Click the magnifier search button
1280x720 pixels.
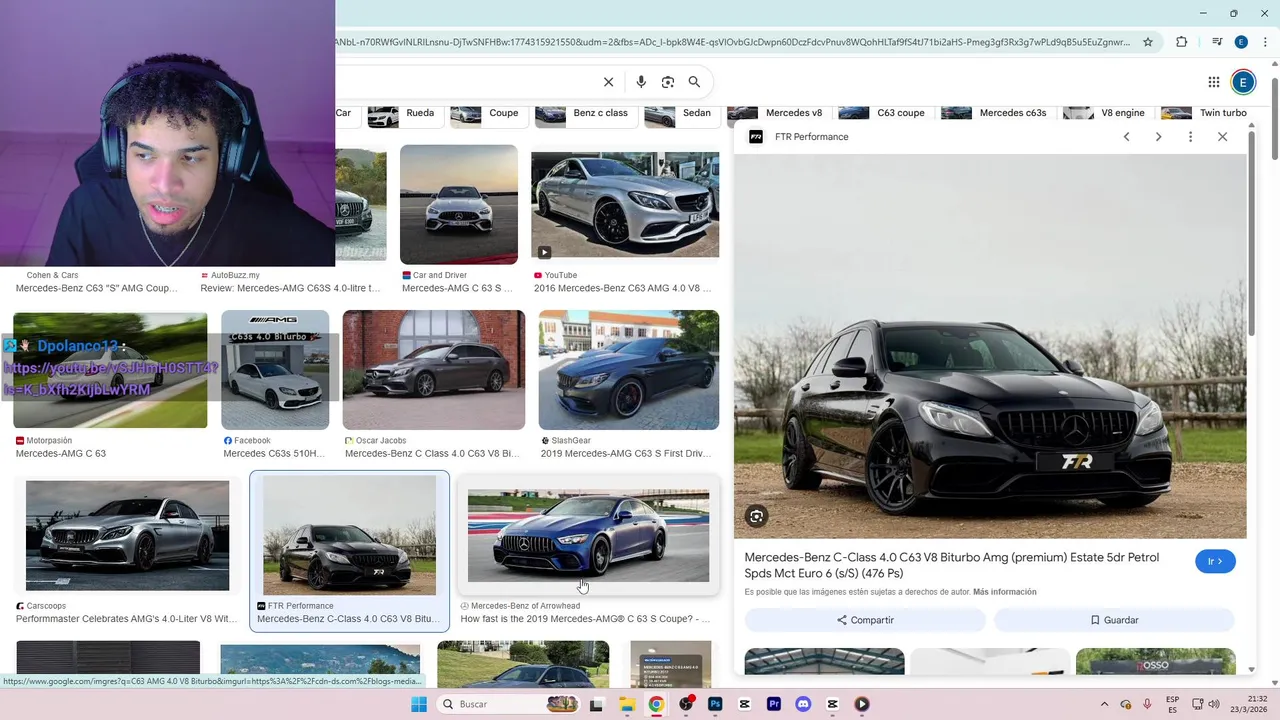(694, 82)
